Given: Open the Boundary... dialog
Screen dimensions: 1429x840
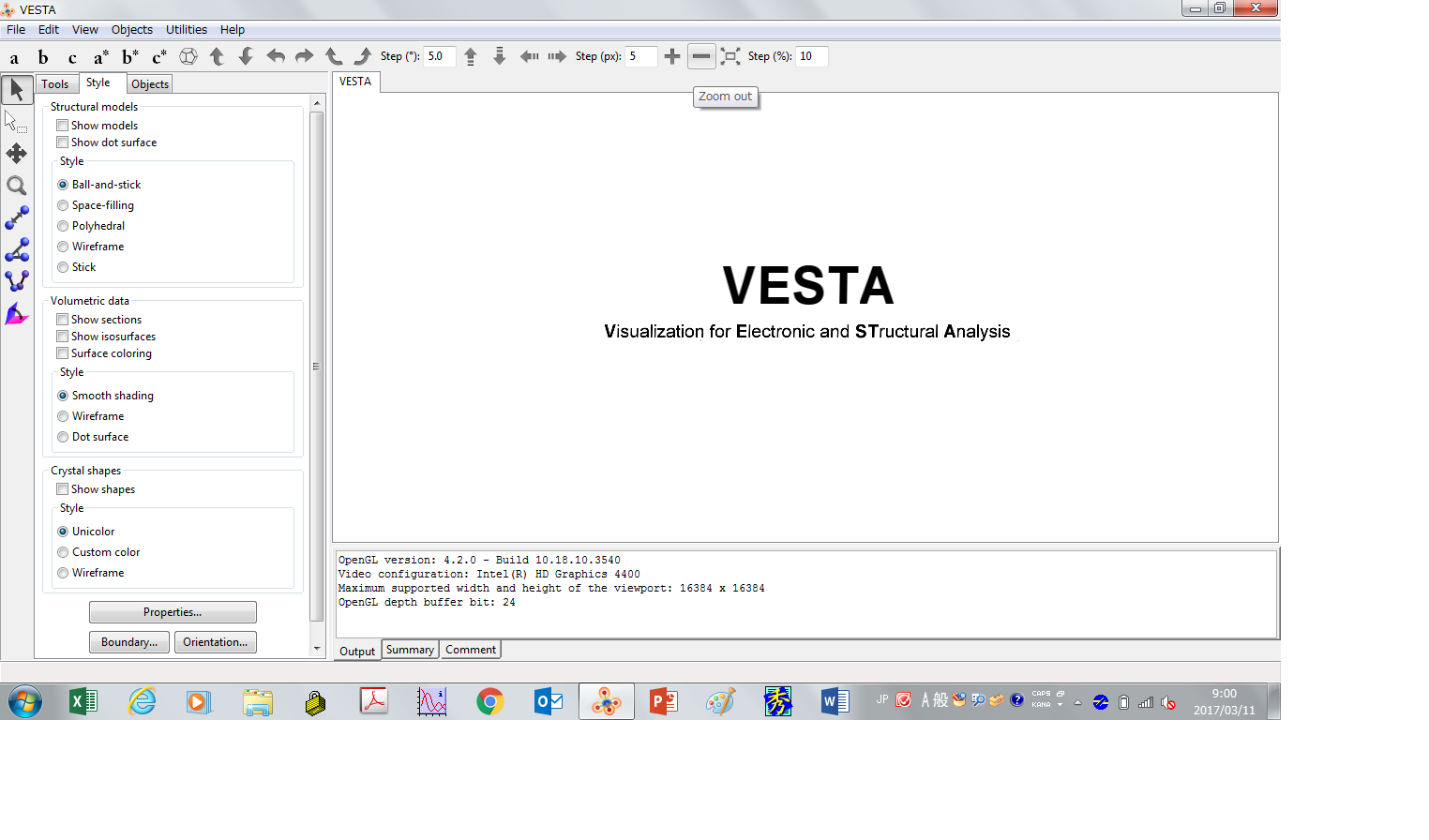Looking at the screenshot, I should point(129,642).
